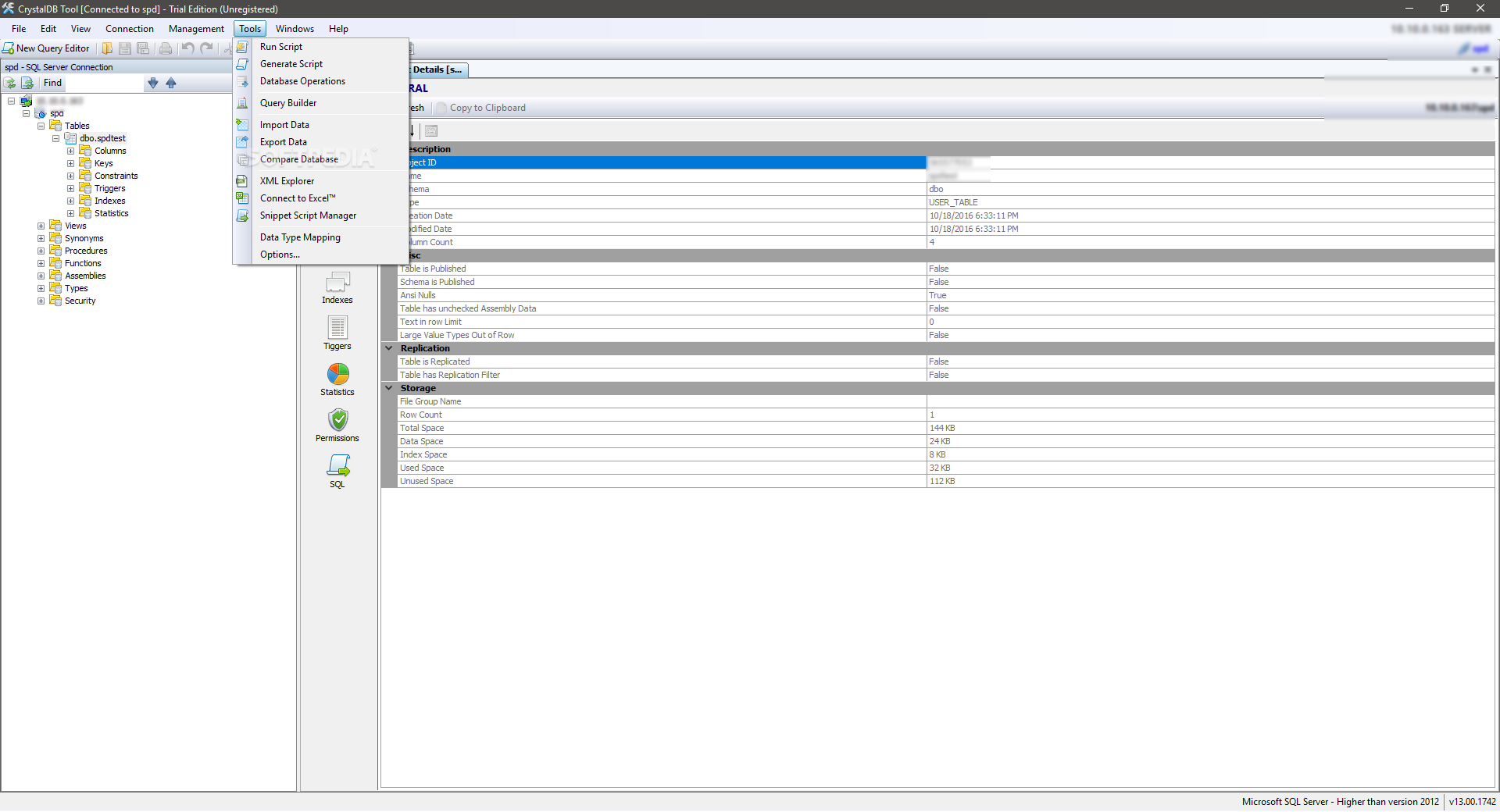Select the server connection node icon
The height and width of the screenshot is (812, 1500).
pos(26,101)
